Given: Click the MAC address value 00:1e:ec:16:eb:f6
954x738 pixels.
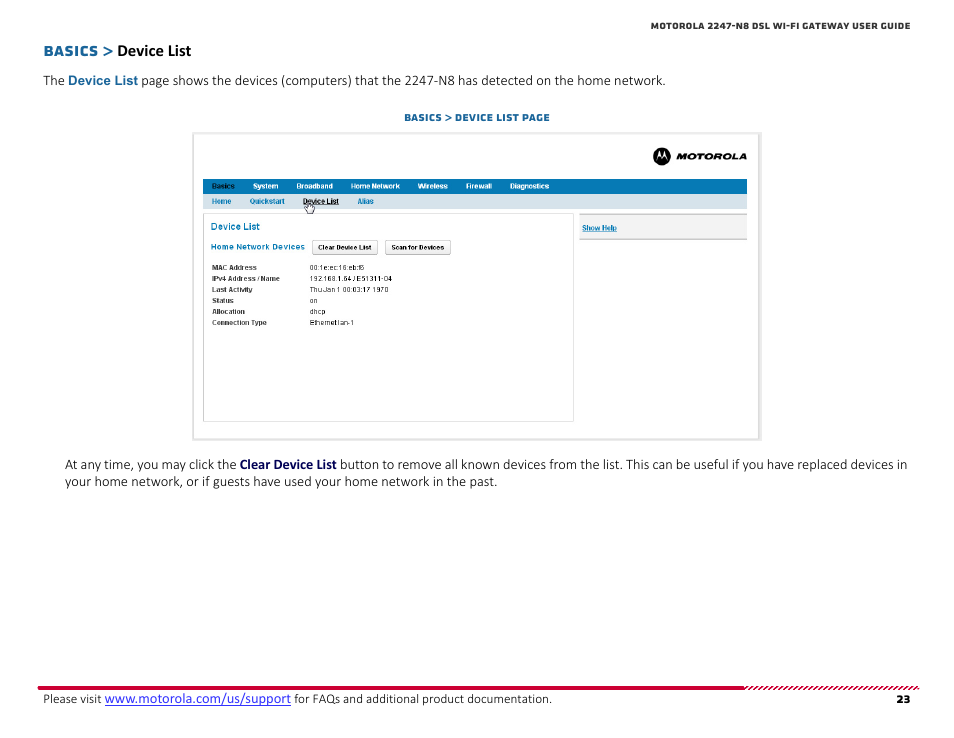Looking at the screenshot, I should pos(336,268).
